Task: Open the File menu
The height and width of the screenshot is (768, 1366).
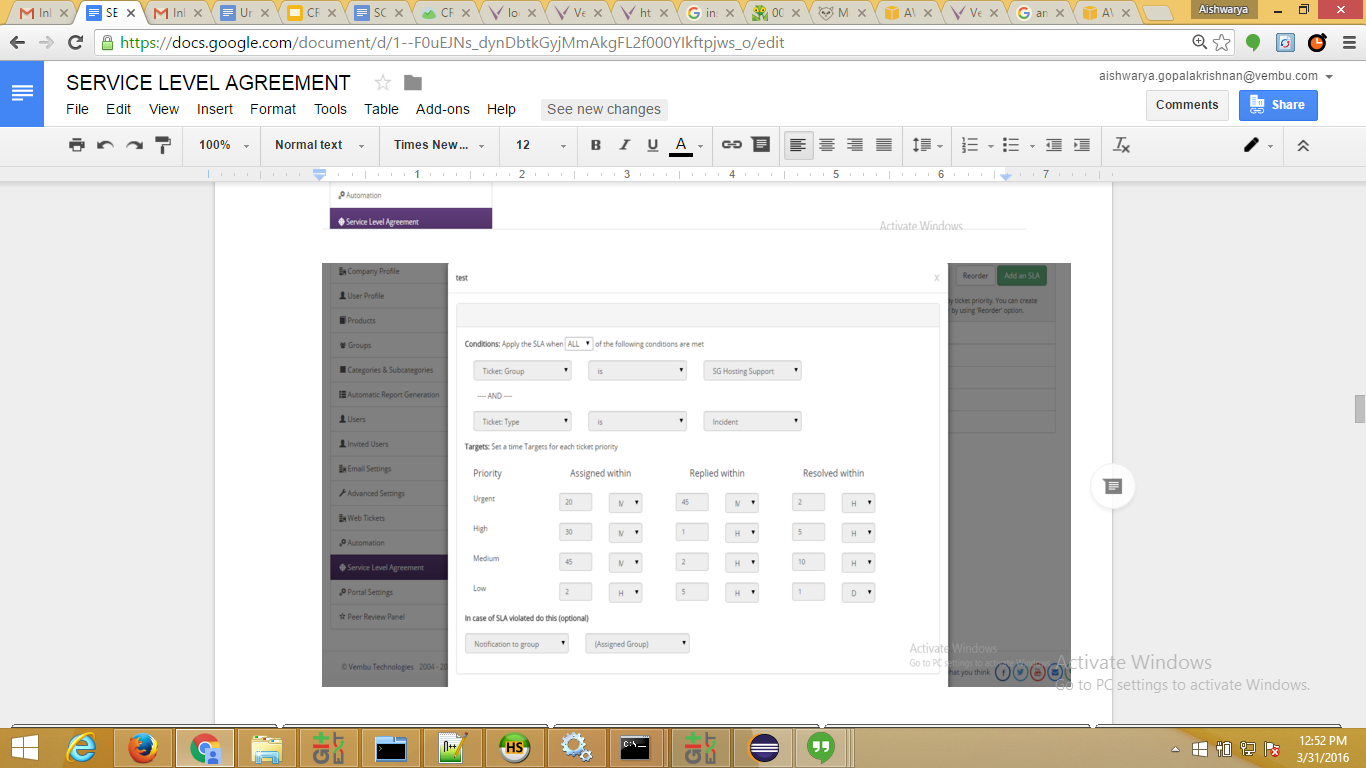Action: coord(77,109)
